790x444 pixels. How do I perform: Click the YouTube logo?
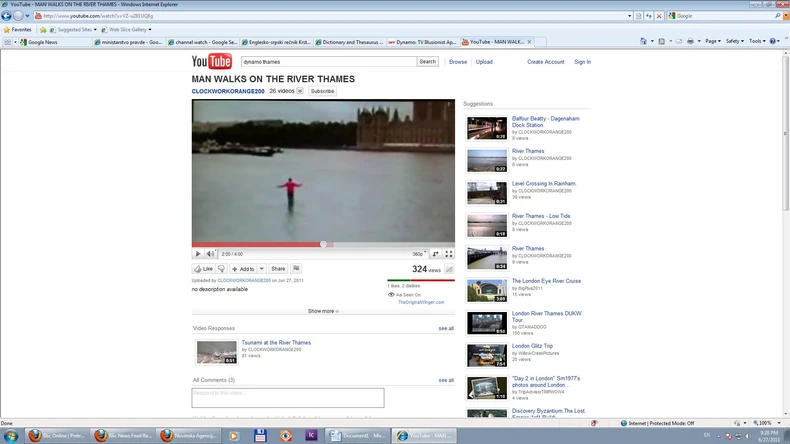click(212, 61)
